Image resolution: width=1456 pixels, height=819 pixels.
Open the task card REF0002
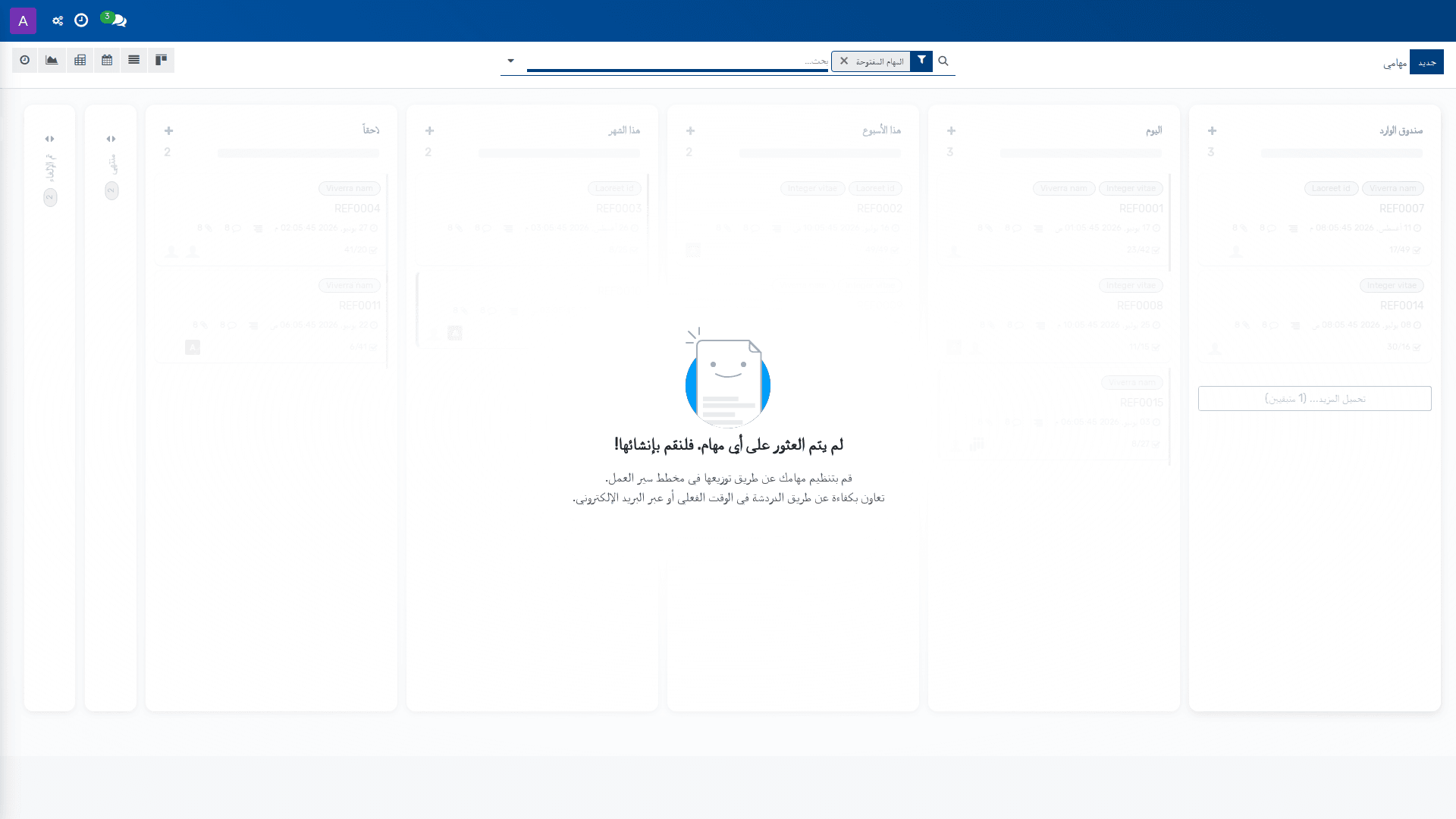point(793,219)
